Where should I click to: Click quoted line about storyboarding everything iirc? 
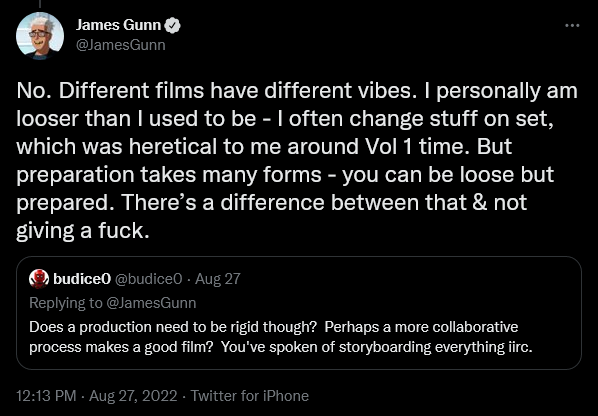(x=281, y=347)
